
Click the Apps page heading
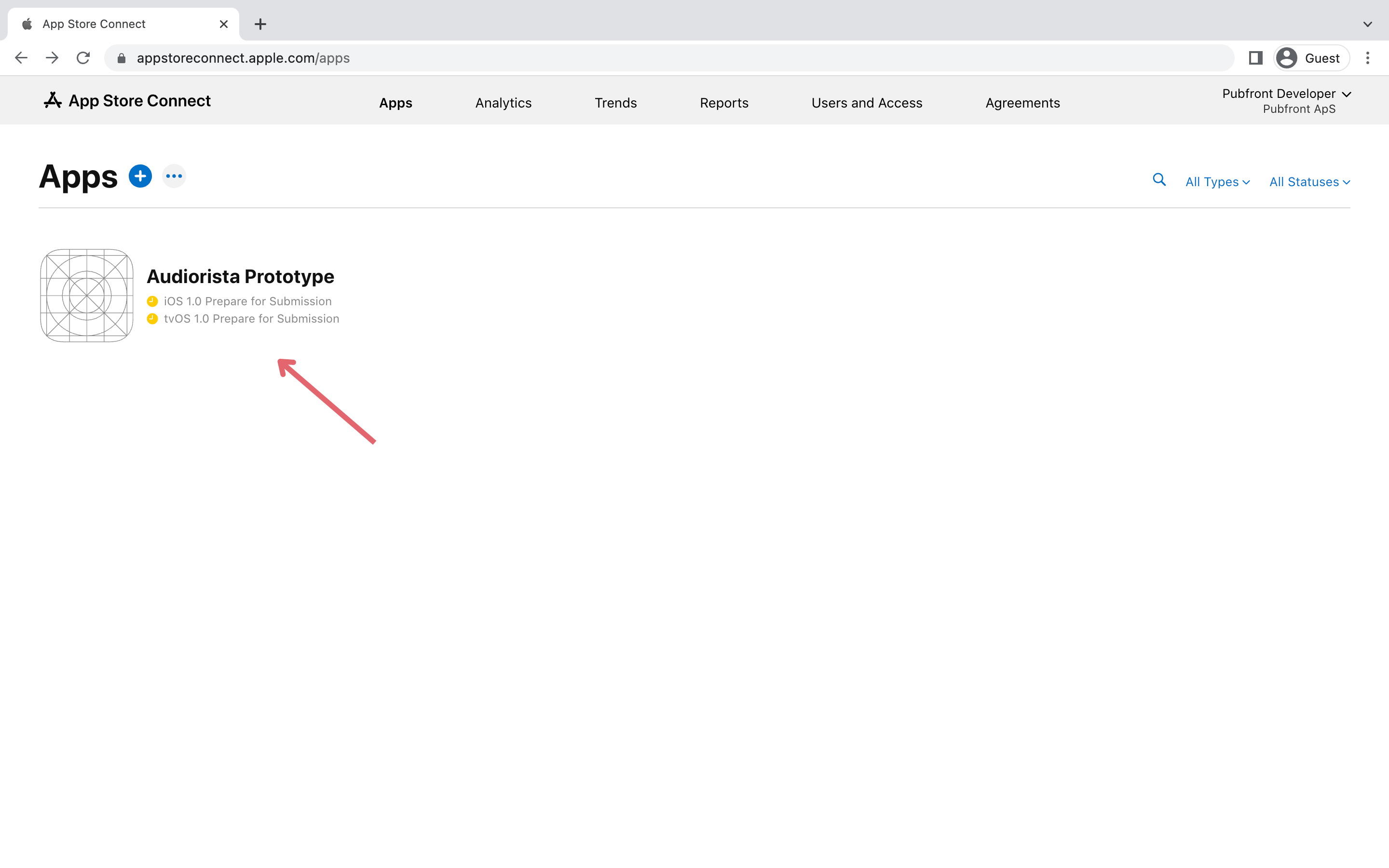(x=78, y=177)
